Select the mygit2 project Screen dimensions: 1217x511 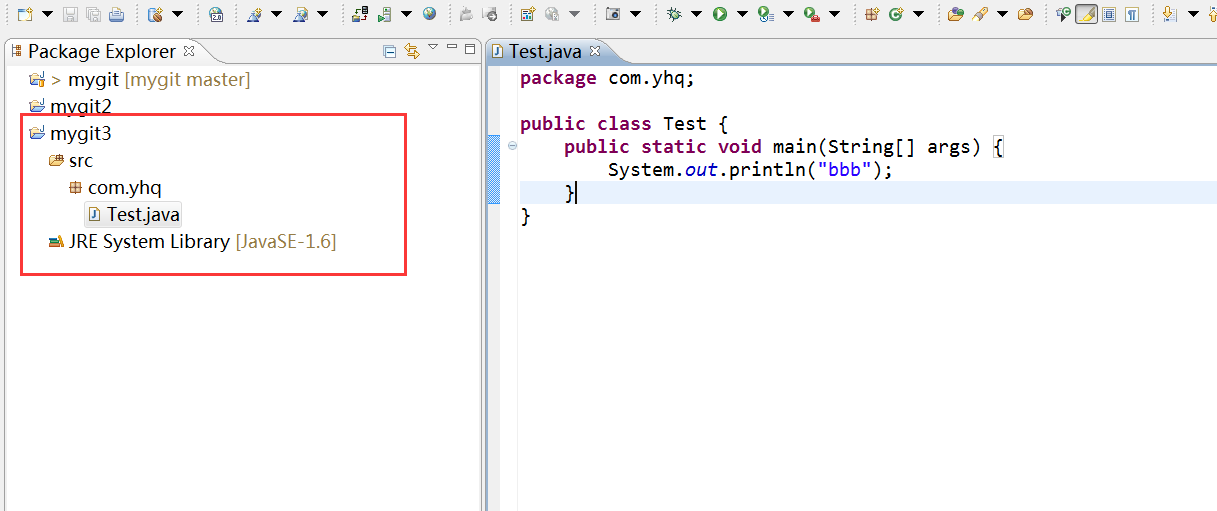(70, 106)
